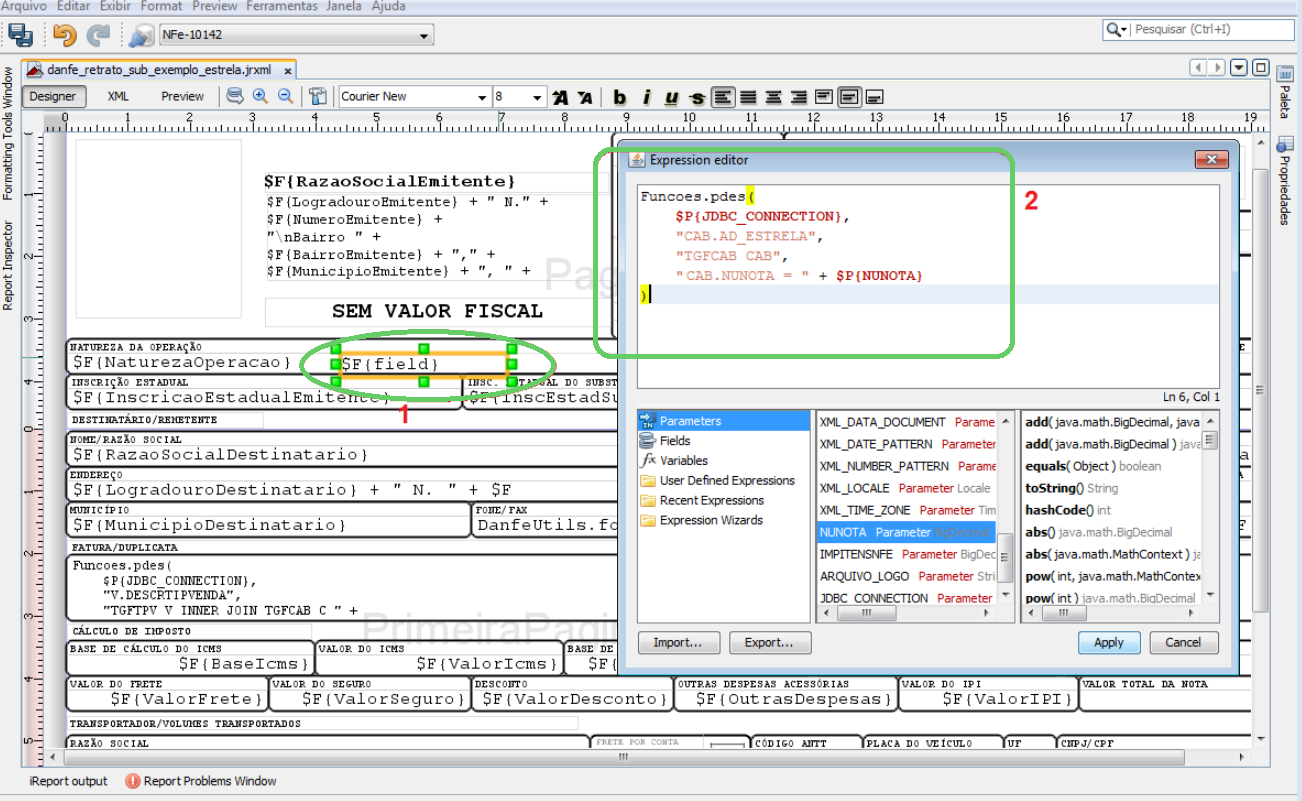The image size is (1302, 801).
Task: Align text left
Action: (x=722, y=97)
